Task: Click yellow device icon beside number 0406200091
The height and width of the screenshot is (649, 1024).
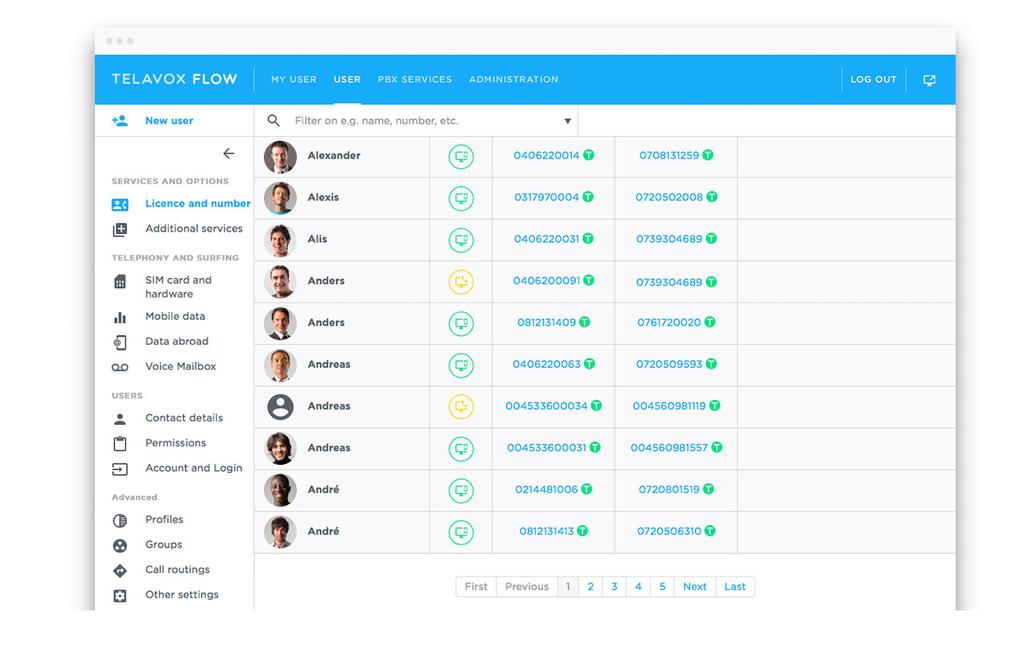Action: (x=461, y=282)
